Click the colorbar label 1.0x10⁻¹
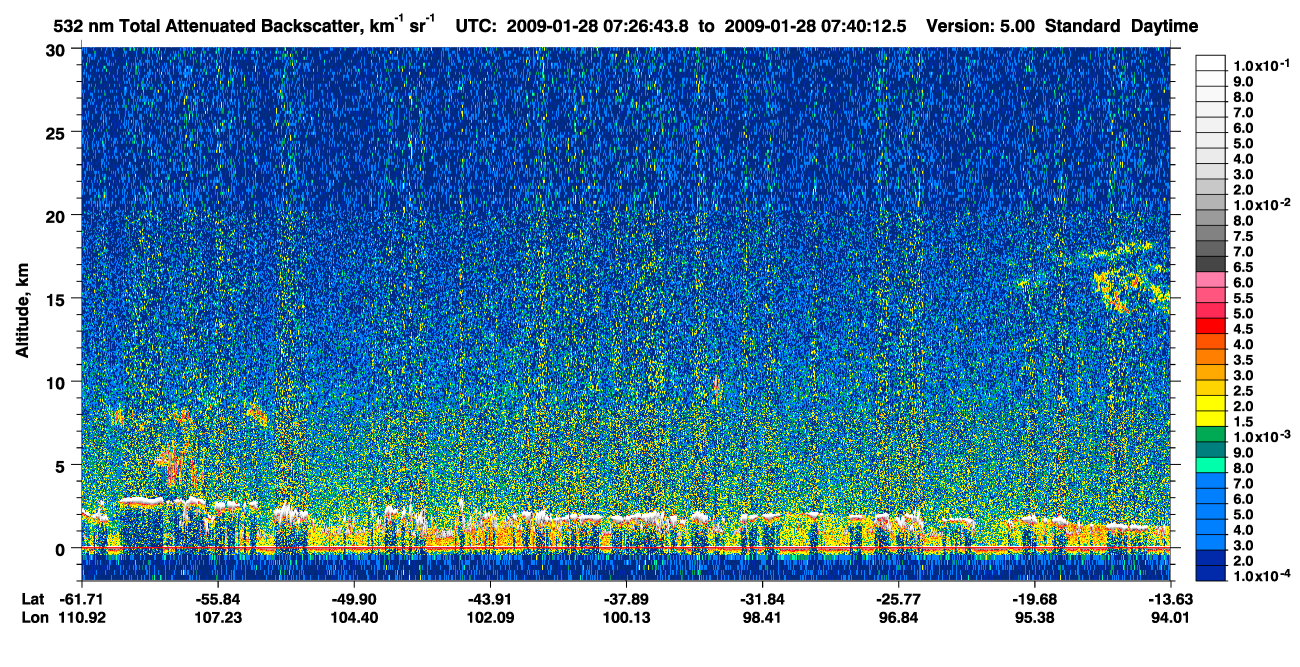Image resolution: width=1300 pixels, height=667 pixels. coord(1262,64)
